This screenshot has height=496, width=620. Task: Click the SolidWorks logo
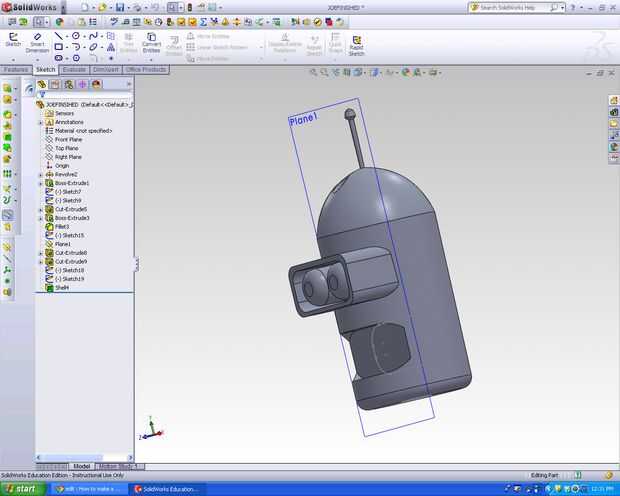coord(29,7)
